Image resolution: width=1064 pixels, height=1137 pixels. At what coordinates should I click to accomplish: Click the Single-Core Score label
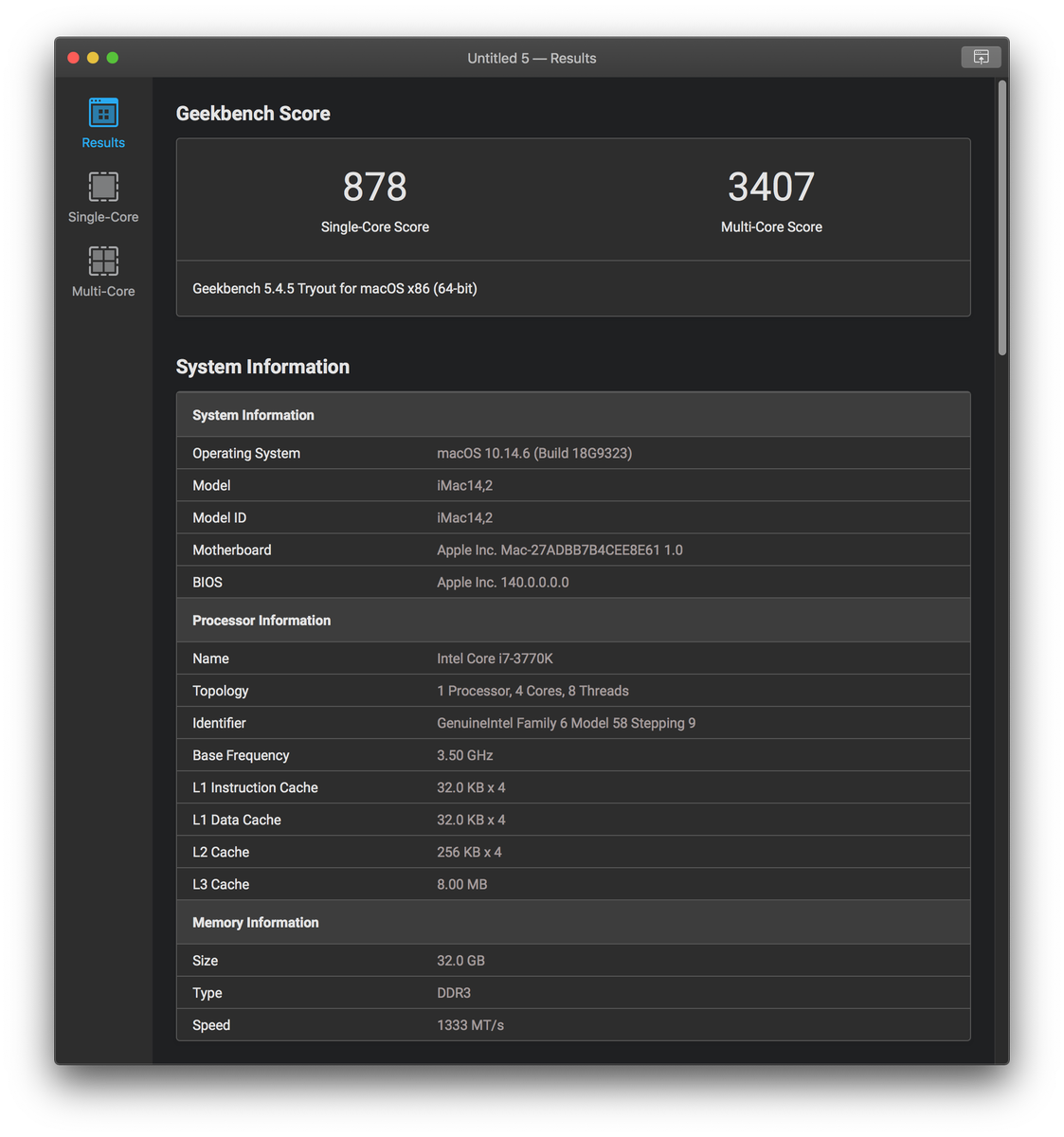tap(375, 227)
